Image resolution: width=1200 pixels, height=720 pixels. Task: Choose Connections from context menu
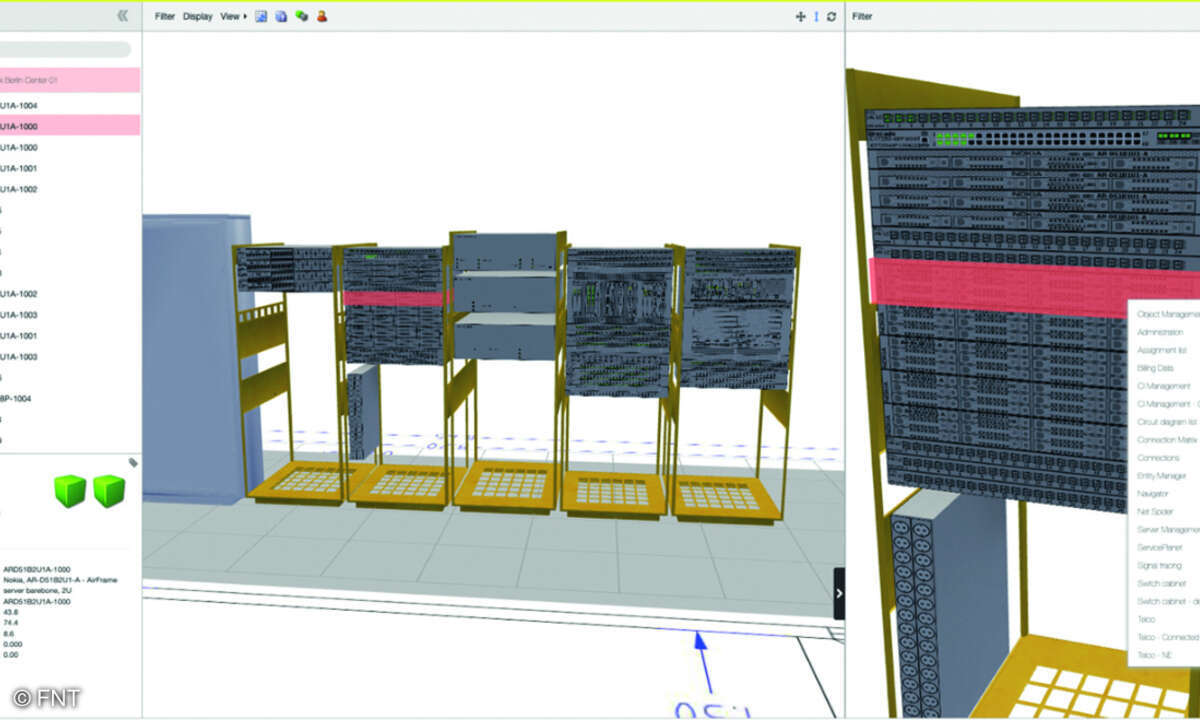click(x=1158, y=458)
